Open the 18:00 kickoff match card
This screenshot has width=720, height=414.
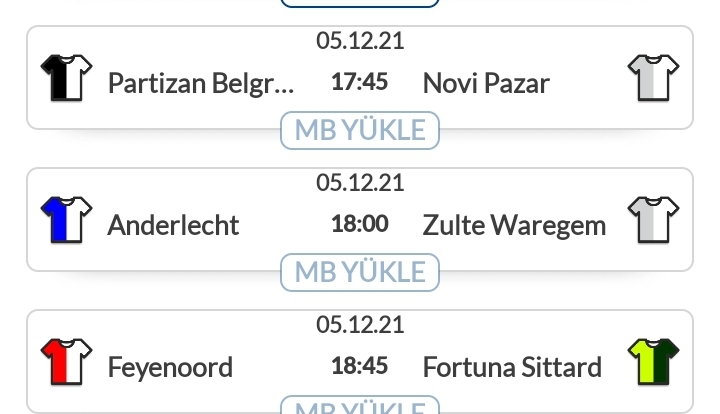(360, 219)
